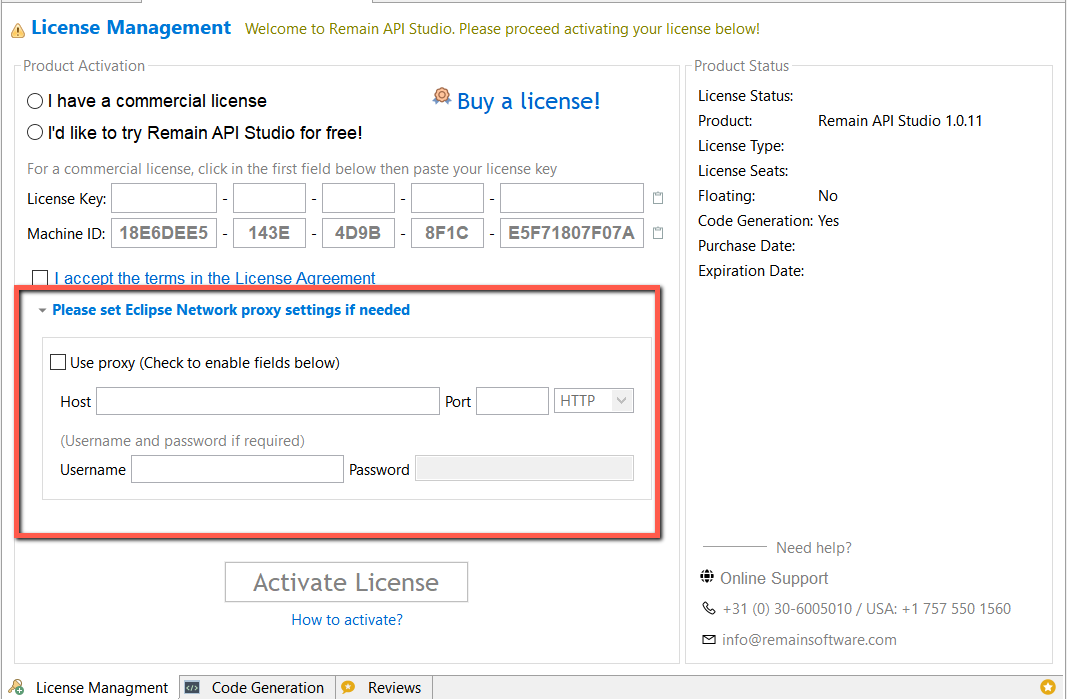Viewport: 1067px width, 699px height.
Task: Open the Buy a license link
Action: [x=529, y=101]
